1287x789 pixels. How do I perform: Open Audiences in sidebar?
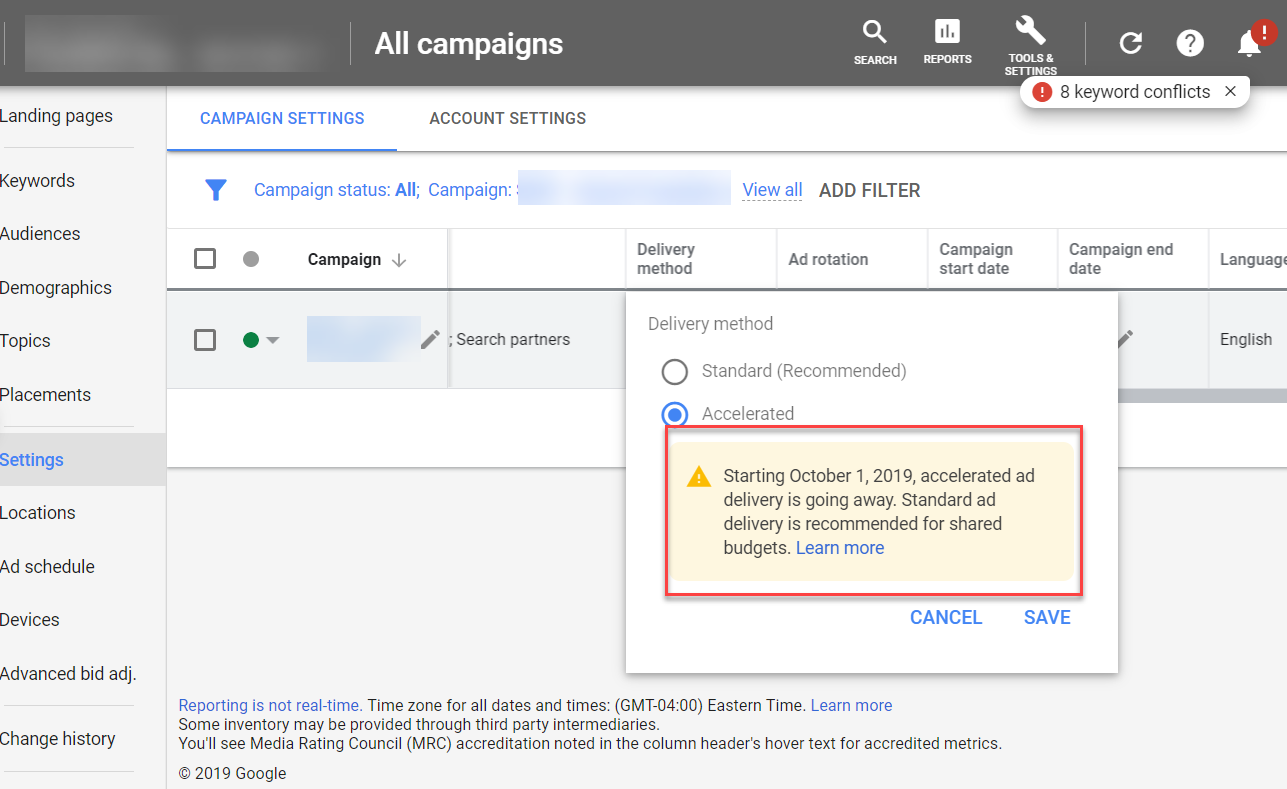point(40,234)
